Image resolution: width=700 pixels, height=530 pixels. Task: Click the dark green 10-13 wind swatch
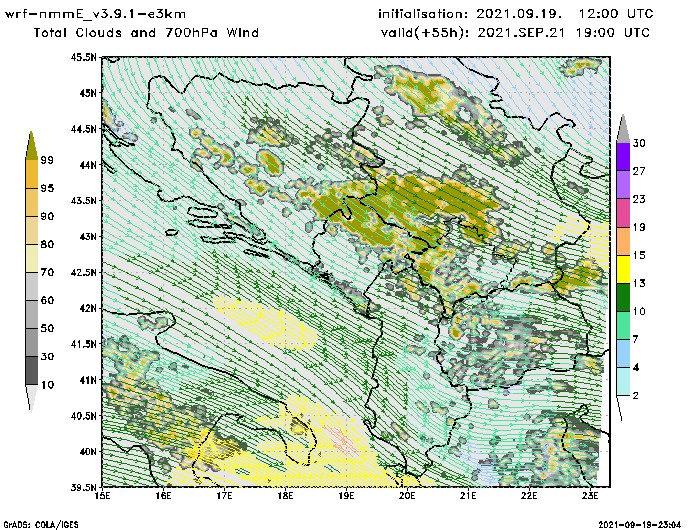(x=623, y=297)
